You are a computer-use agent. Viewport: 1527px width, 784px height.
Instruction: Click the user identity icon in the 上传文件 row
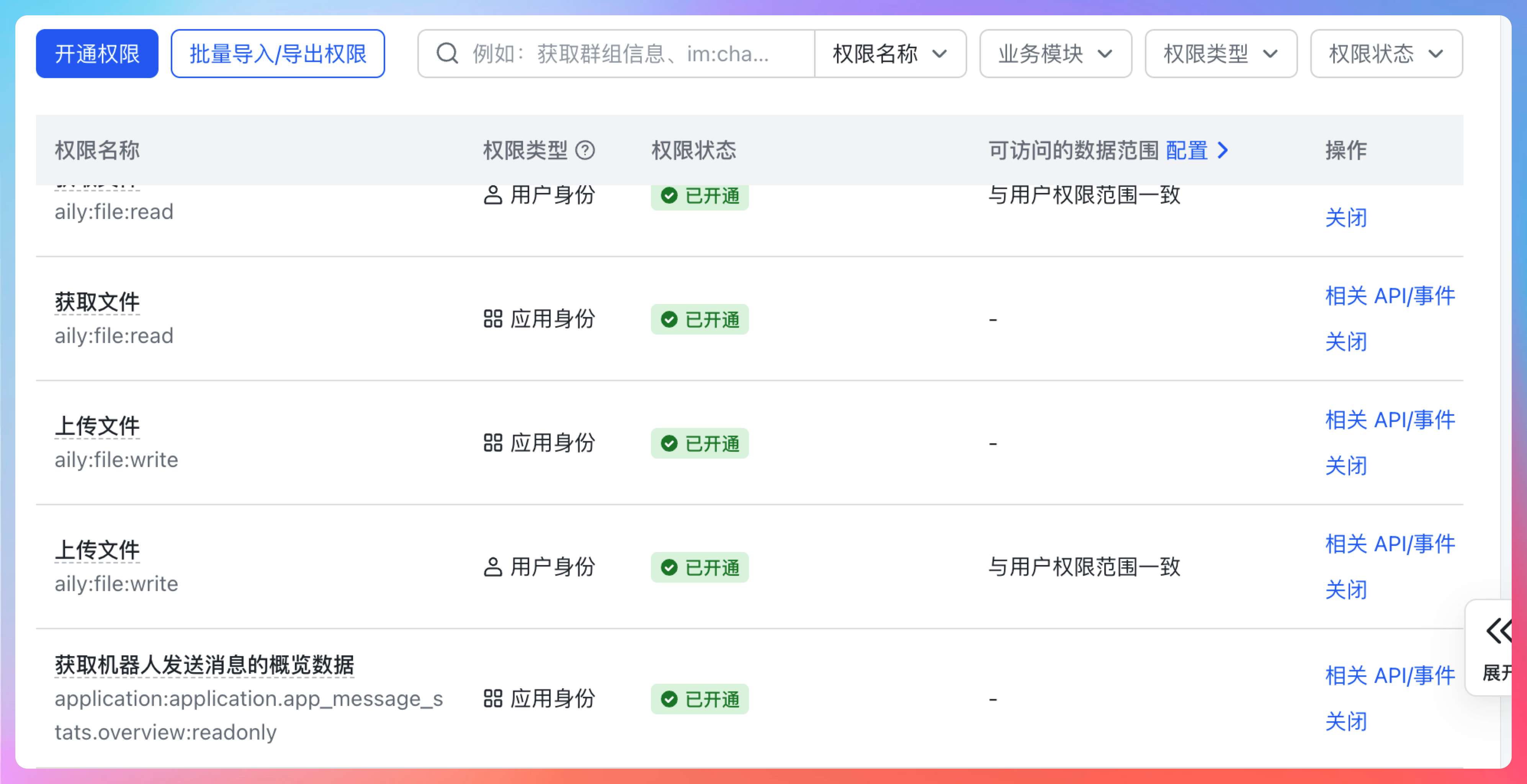[x=493, y=567]
